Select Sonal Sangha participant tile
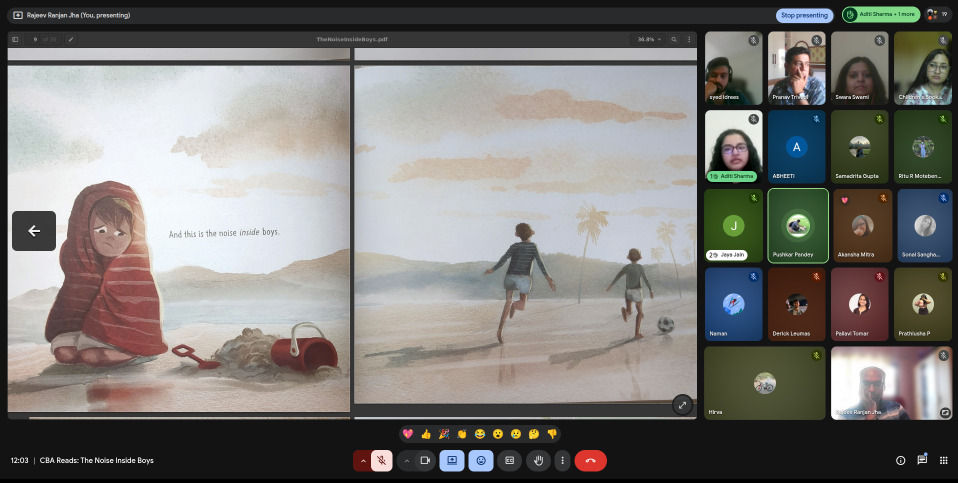The image size is (958, 483). [925, 226]
